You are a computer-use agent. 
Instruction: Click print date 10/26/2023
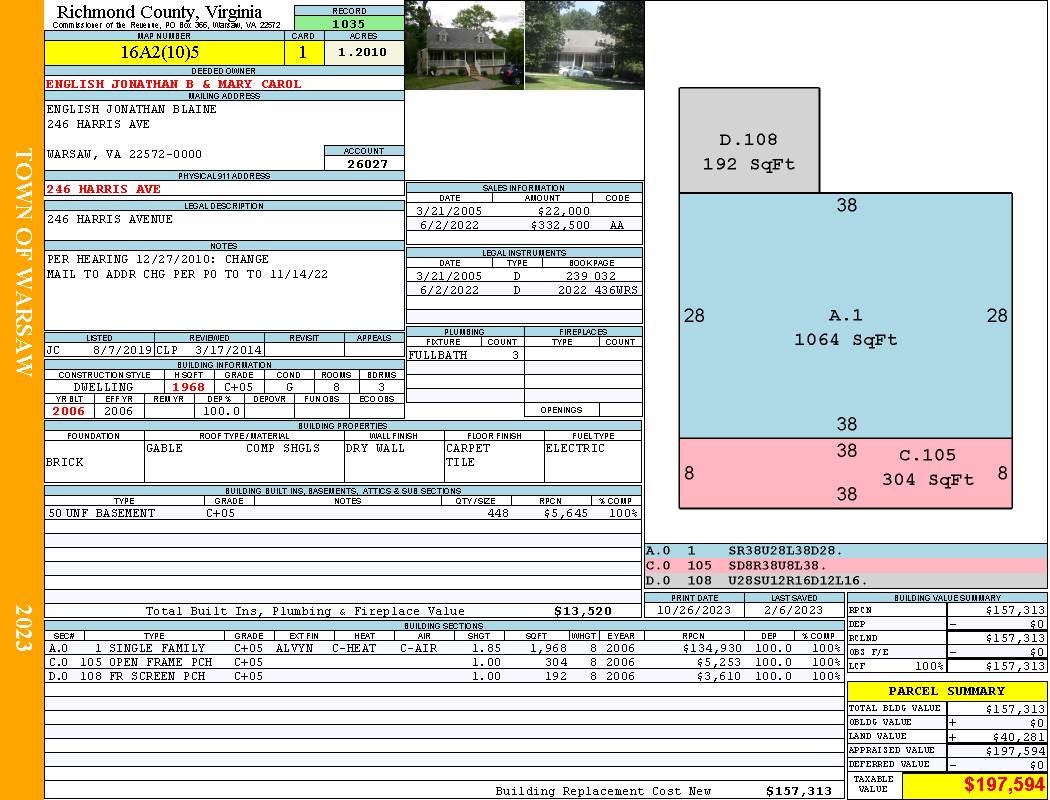click(x=694, y=610)
